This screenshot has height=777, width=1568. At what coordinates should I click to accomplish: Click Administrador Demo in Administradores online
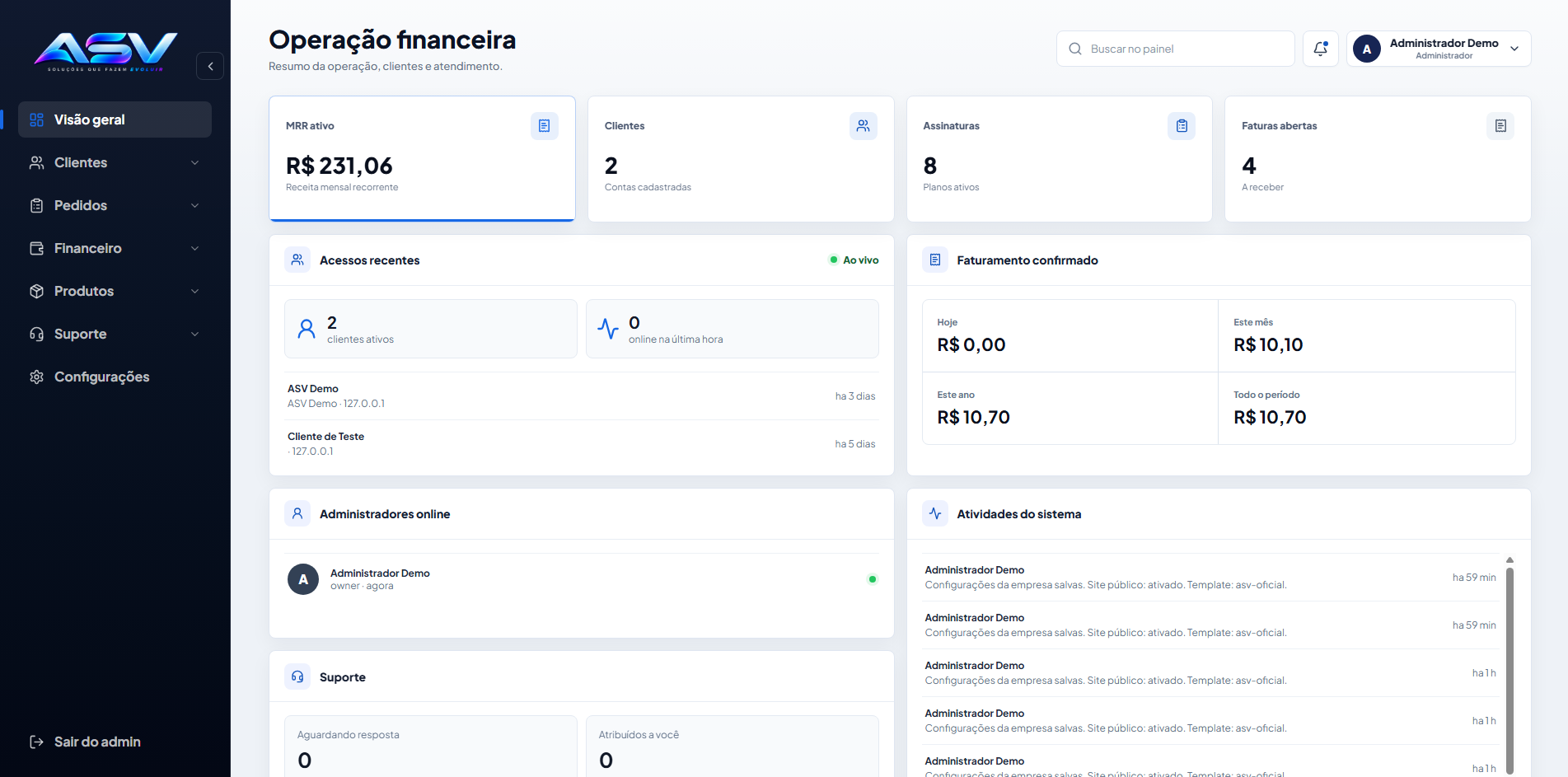582,579
